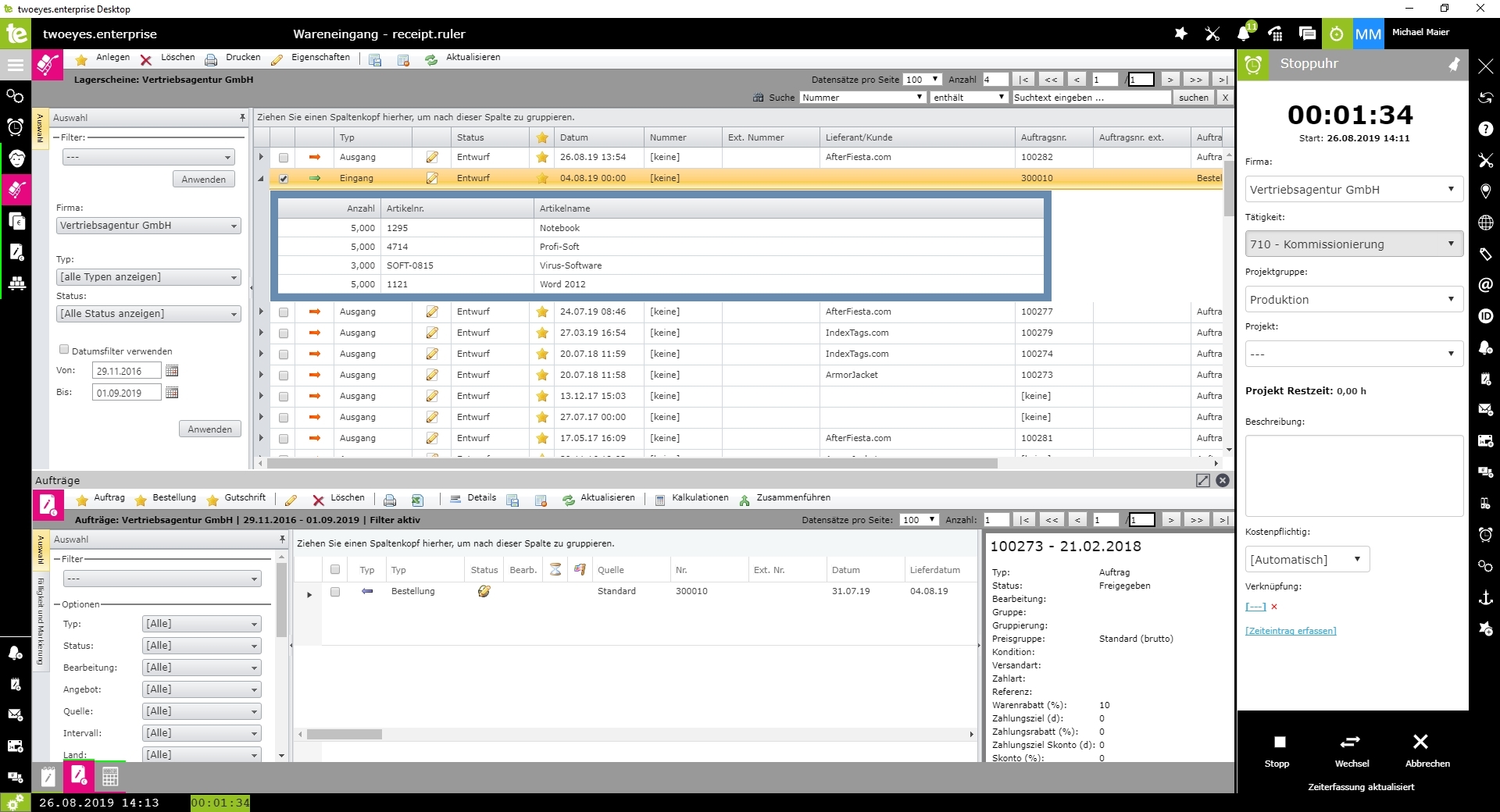
Task: Tick the Bestellung 300010 row checkbox
Action: pos(335,592)
